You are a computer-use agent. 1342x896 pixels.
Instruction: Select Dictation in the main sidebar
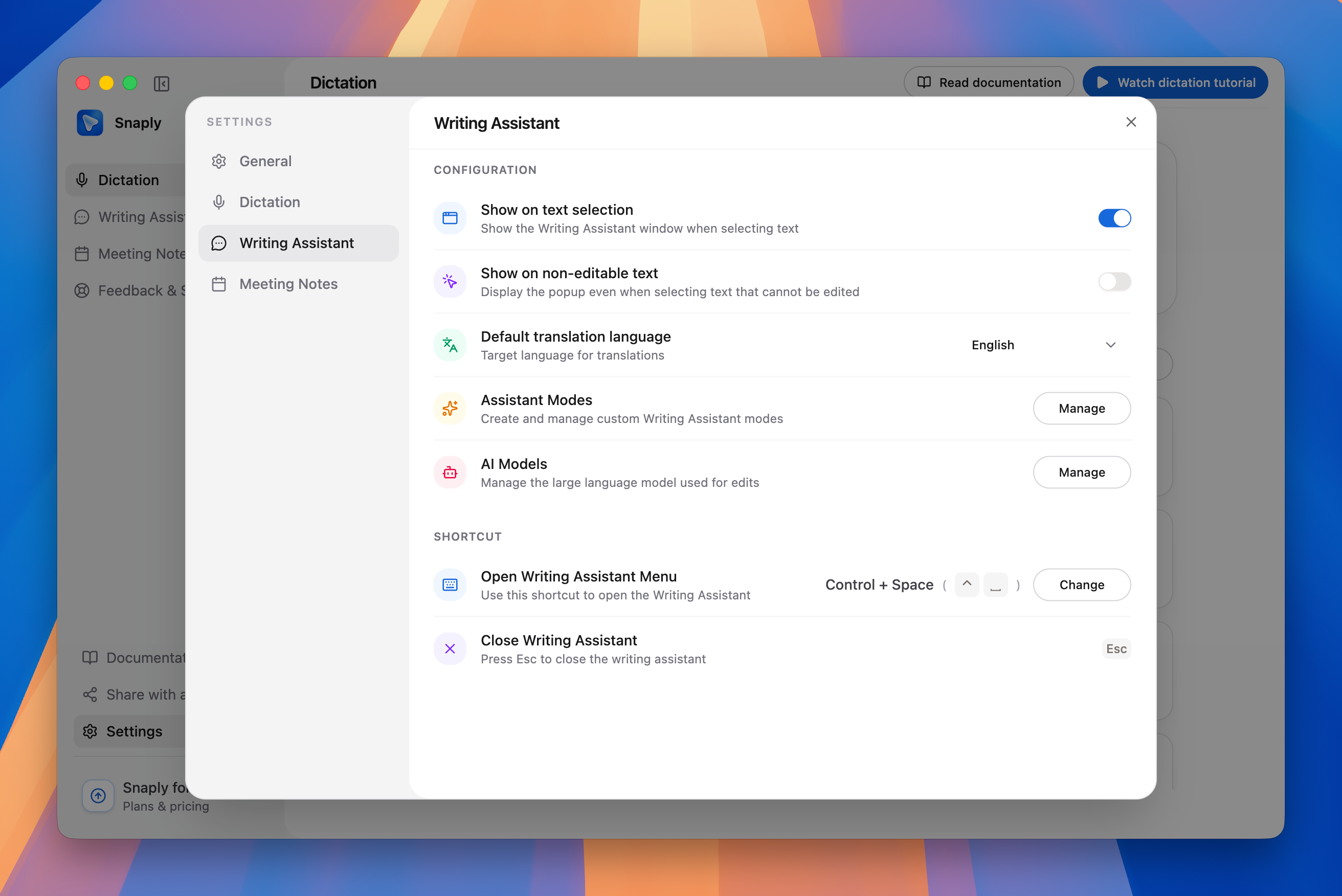(x=126, y=180)
